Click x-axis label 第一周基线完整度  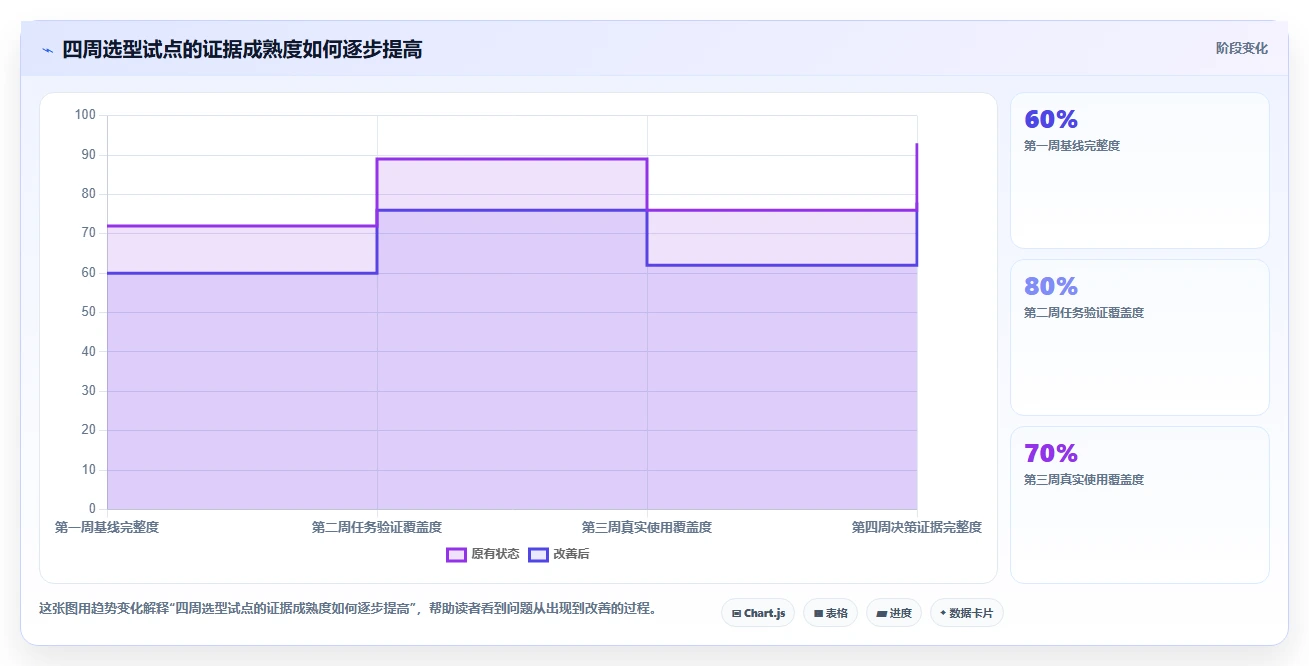[107, 527]
